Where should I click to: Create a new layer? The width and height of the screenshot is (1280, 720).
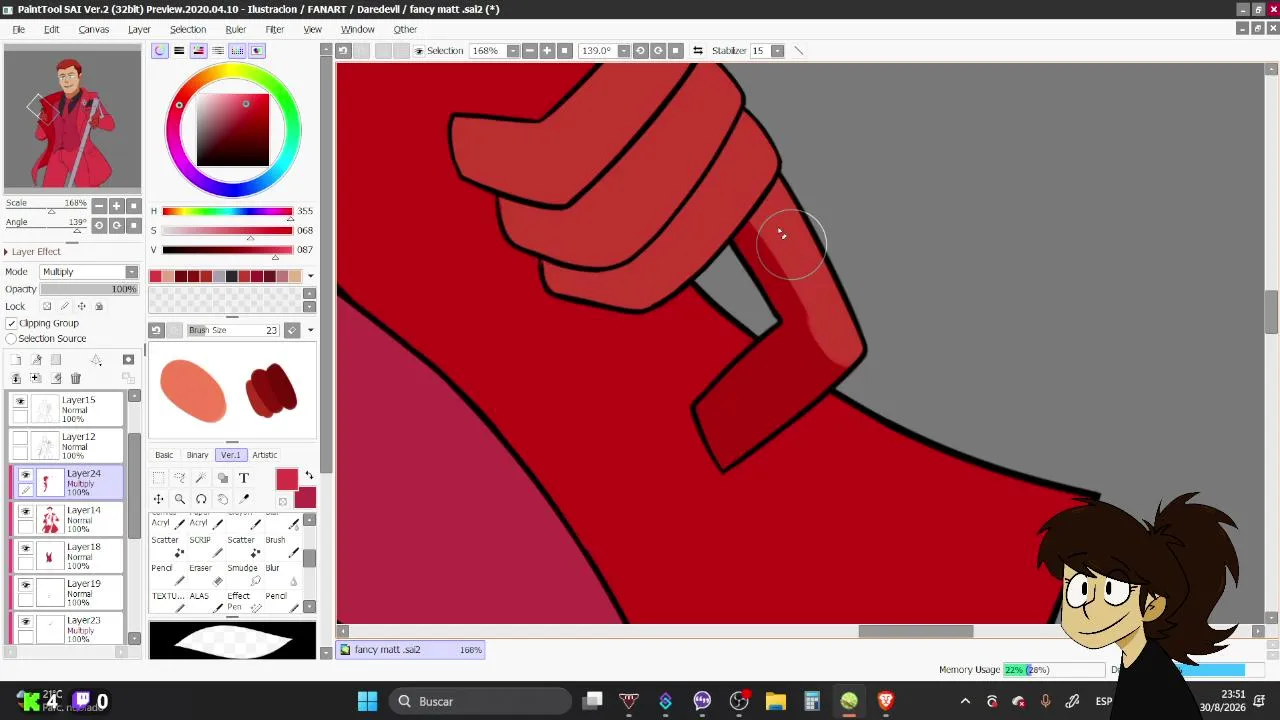pos(16,360)
